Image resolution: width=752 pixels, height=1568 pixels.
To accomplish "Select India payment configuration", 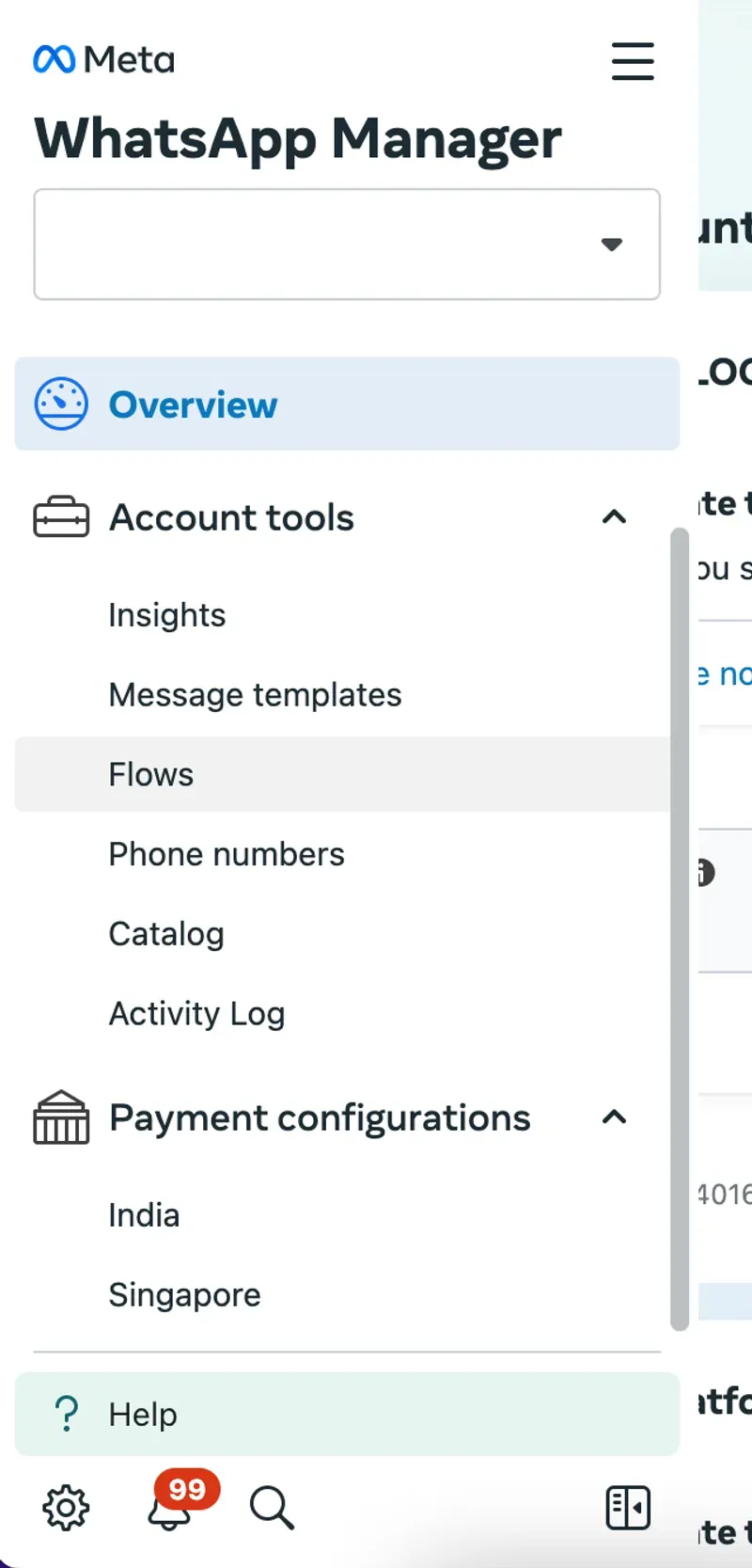I will click(144, 1215).
